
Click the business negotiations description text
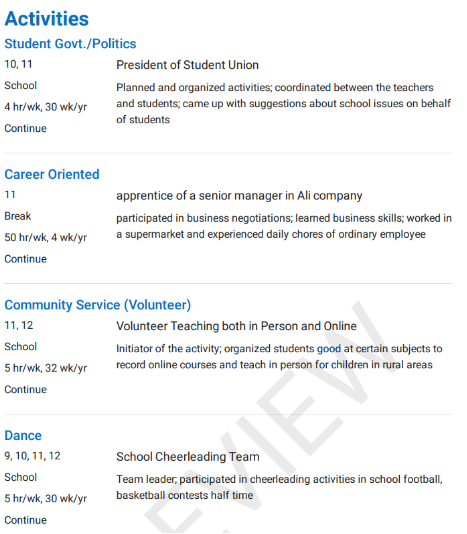(284, 226)
